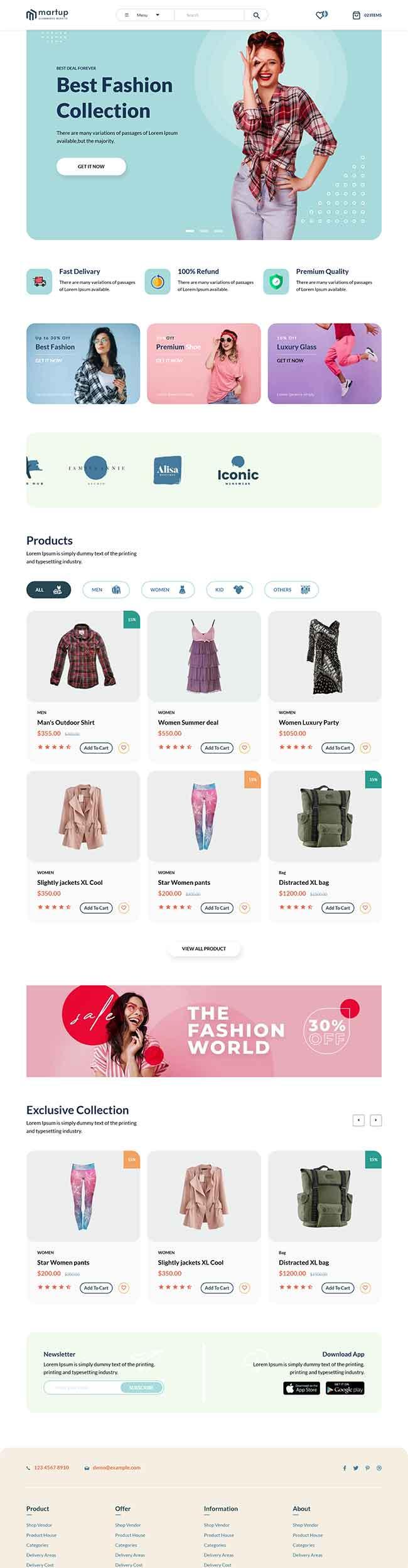
Task: Toggle wishlist heart on Women Luxury Party
Action: point(365,748)
